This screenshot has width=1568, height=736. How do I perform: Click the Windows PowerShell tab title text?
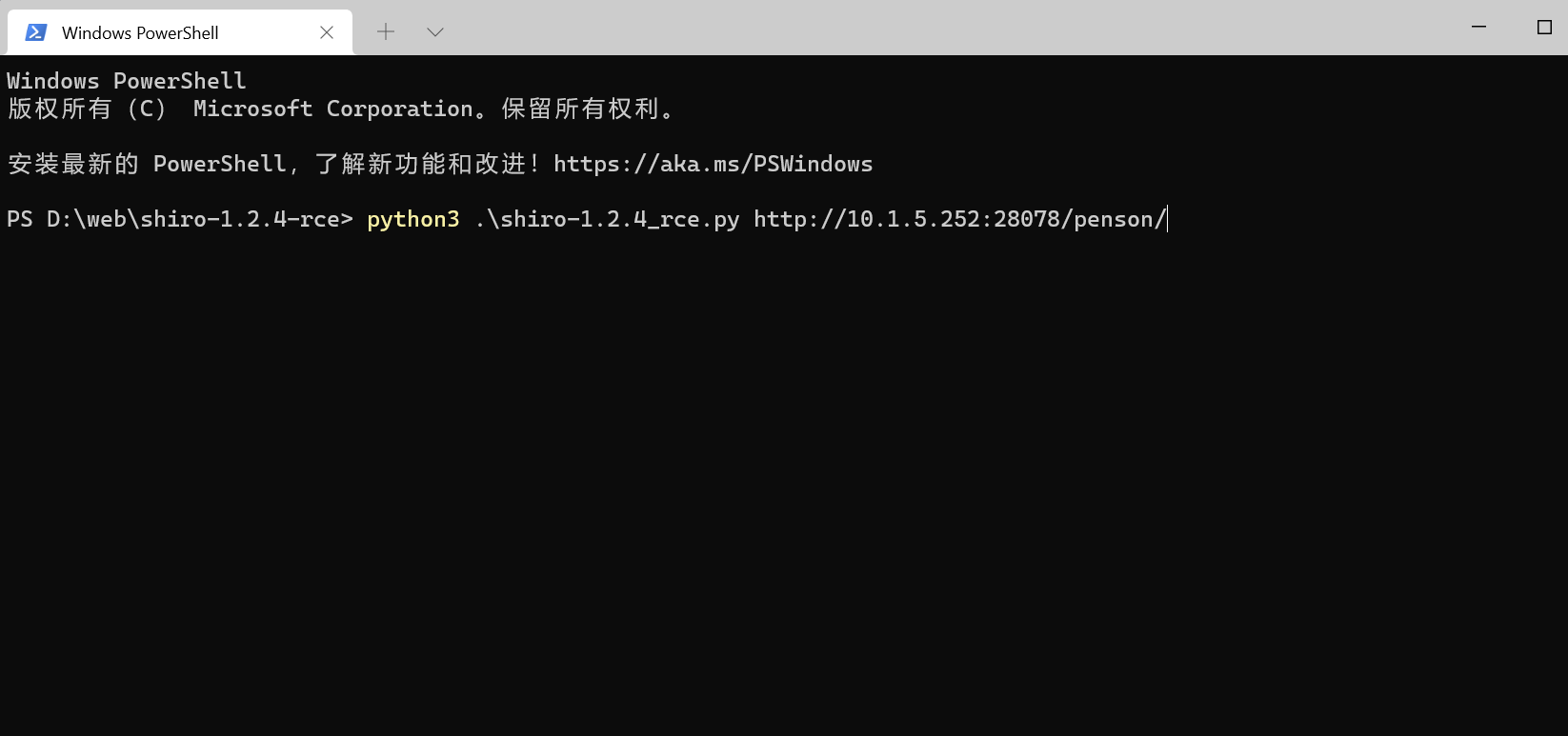pos(140,31)
